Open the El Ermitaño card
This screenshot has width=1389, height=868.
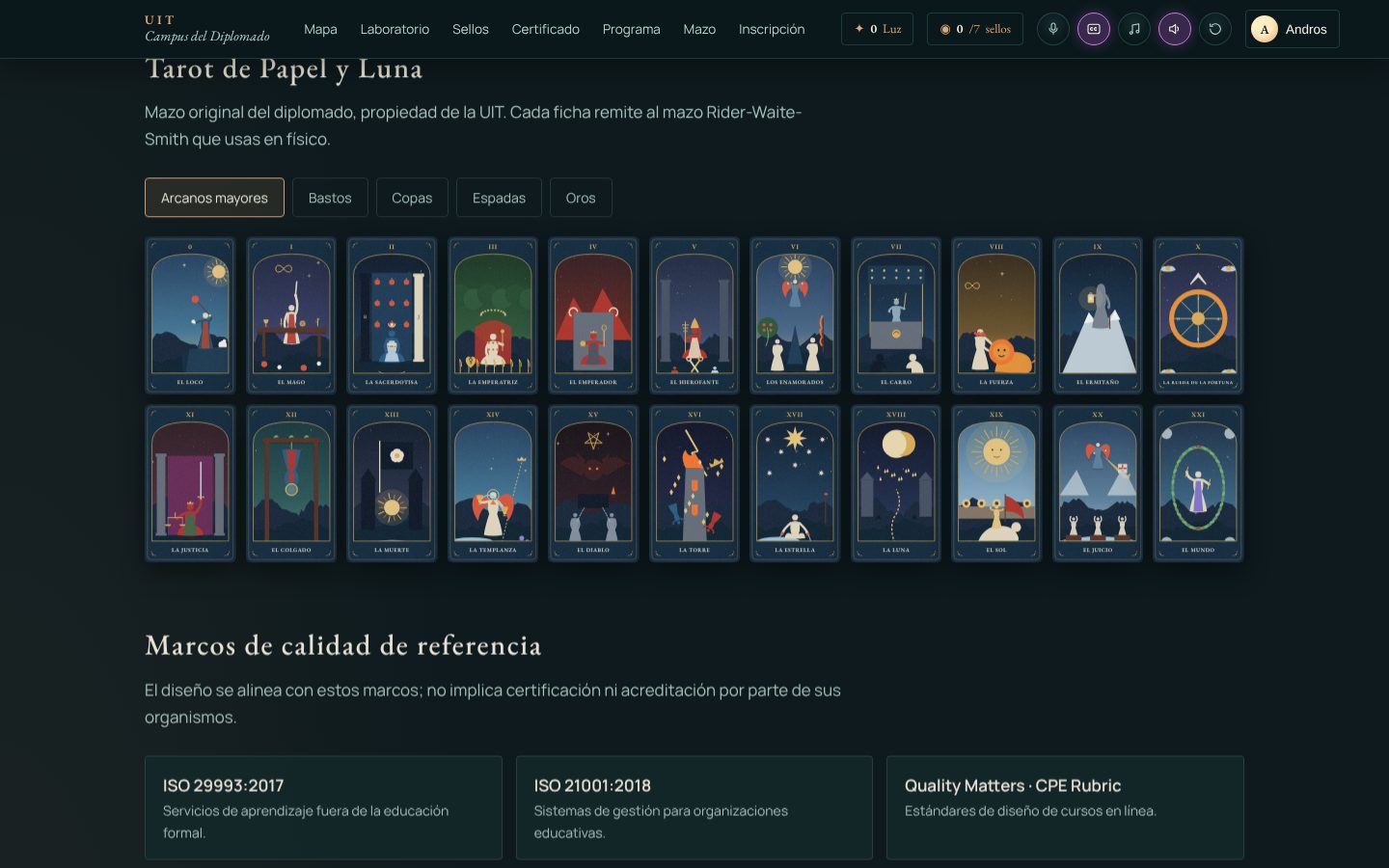(1098, 315)
